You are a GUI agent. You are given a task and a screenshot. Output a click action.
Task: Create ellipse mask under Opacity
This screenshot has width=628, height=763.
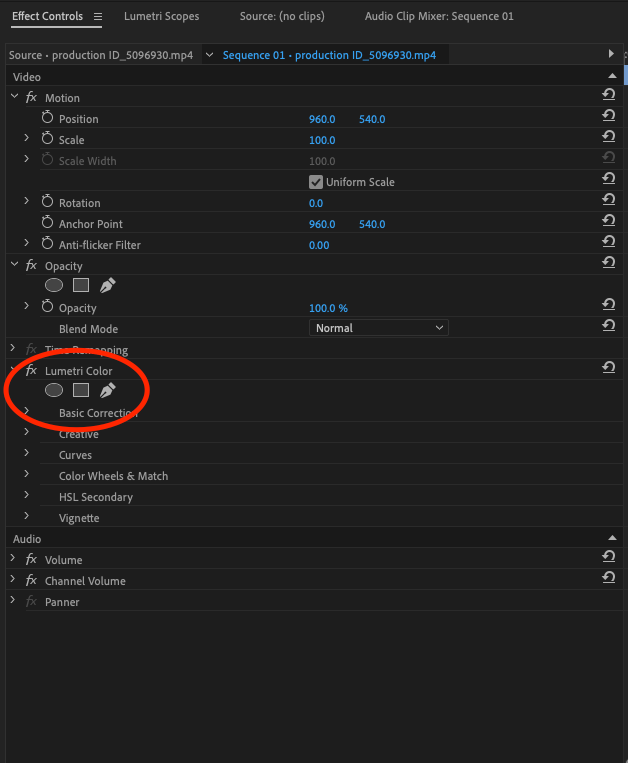click(x=54, y=286)
